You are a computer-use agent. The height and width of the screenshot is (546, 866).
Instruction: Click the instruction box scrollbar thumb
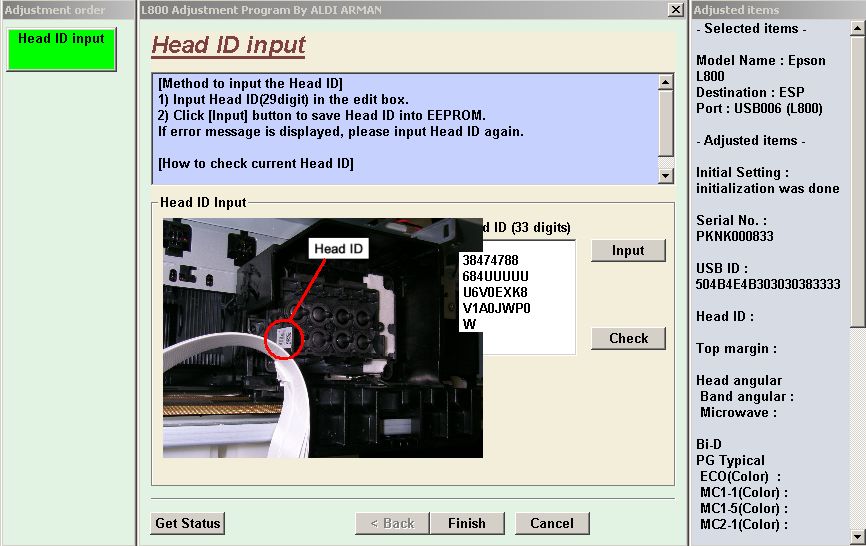coord(666,120)
